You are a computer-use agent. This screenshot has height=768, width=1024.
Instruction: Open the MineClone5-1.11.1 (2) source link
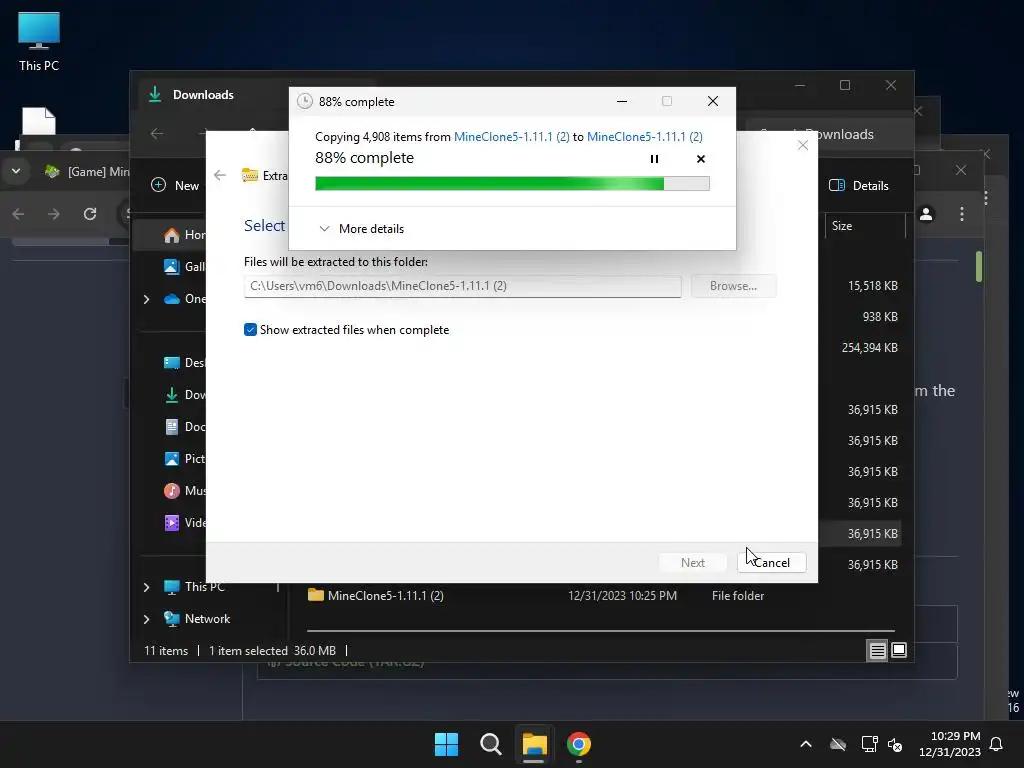[511, 136]
